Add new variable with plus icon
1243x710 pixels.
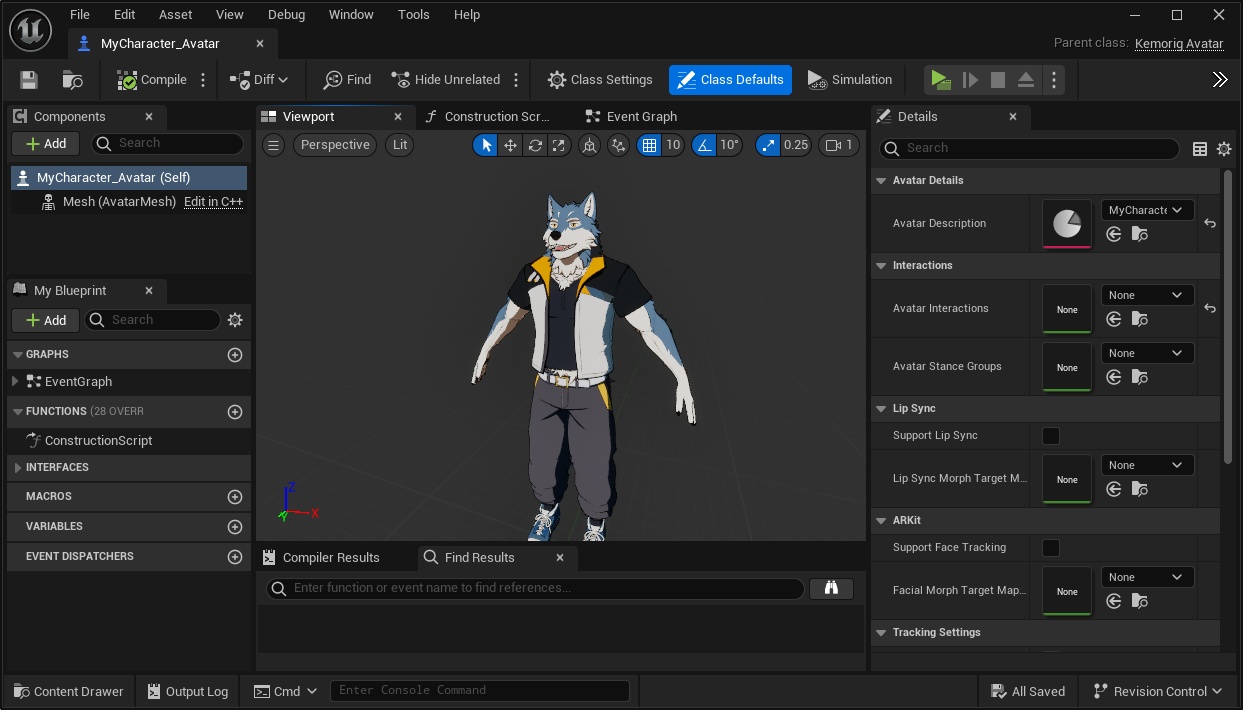pos(235,526)
